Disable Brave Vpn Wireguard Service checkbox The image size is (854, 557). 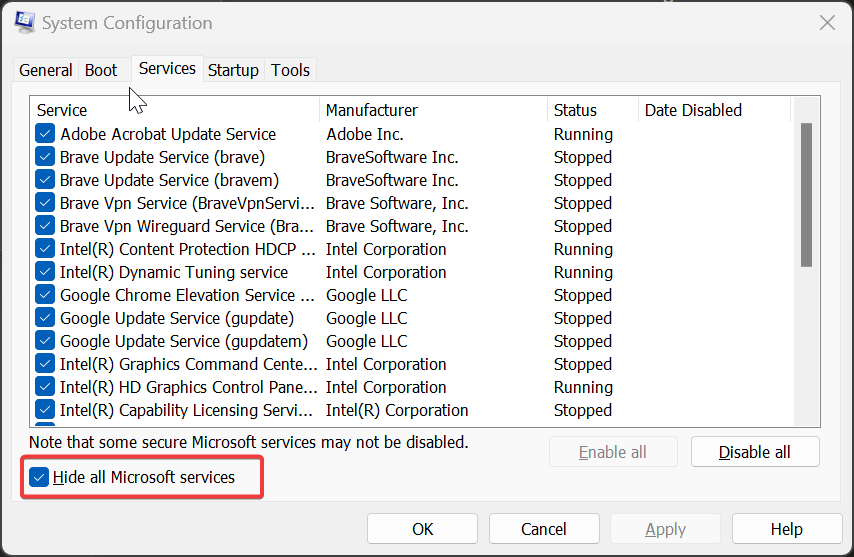pos(45,226)
